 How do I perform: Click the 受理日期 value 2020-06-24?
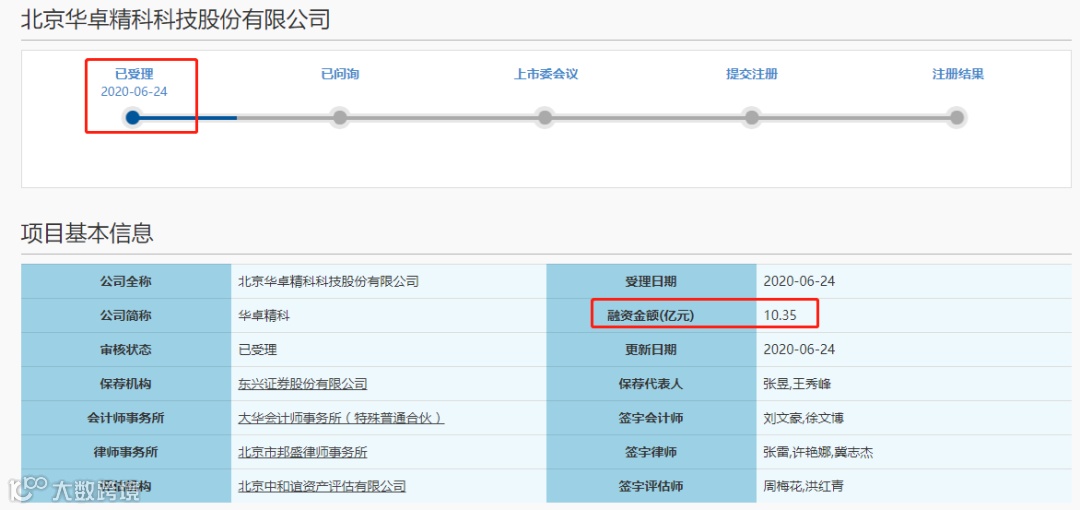click(799, 281)
